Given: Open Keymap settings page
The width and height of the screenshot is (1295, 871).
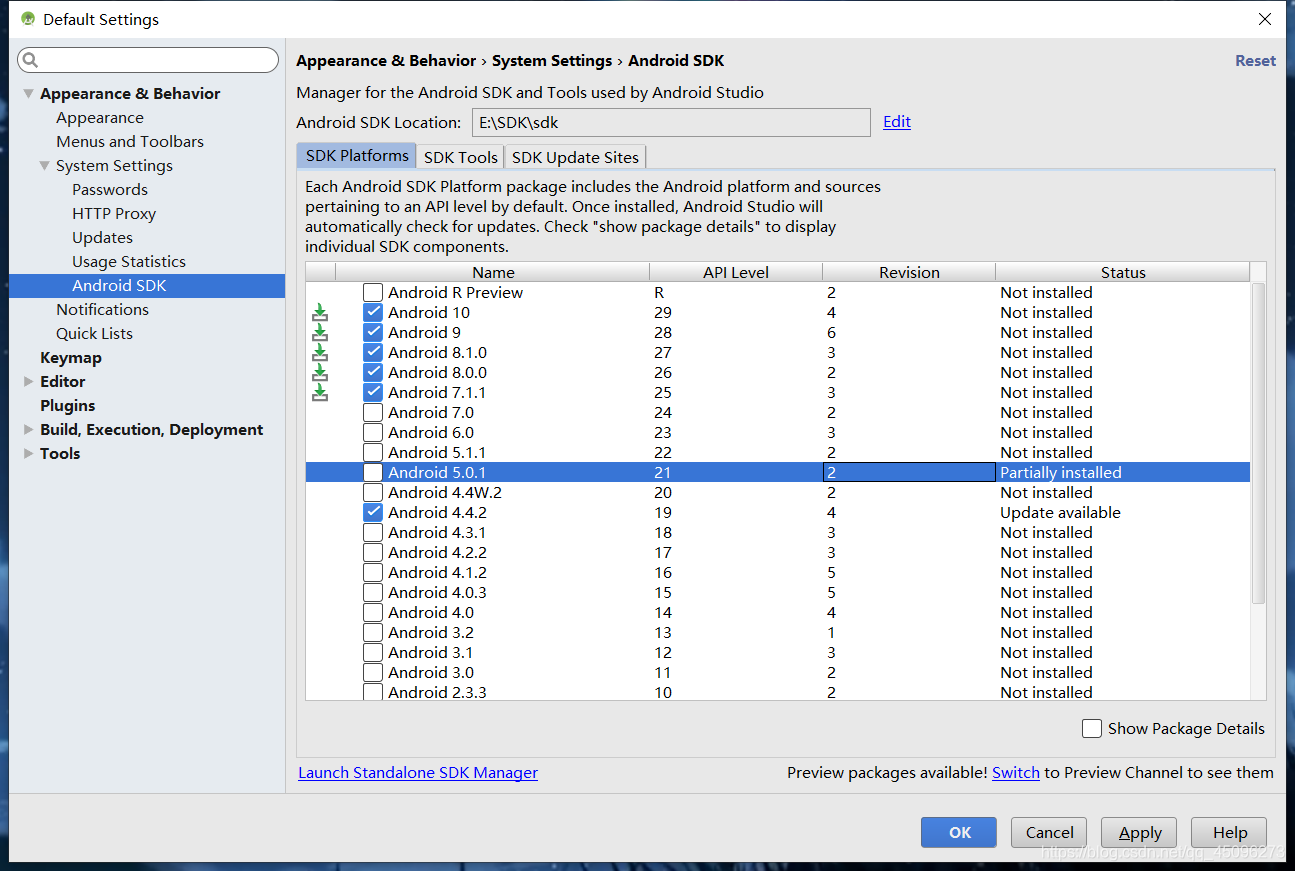Looking at the screenshot, I should pyautogui.click(x=71, y=357).
